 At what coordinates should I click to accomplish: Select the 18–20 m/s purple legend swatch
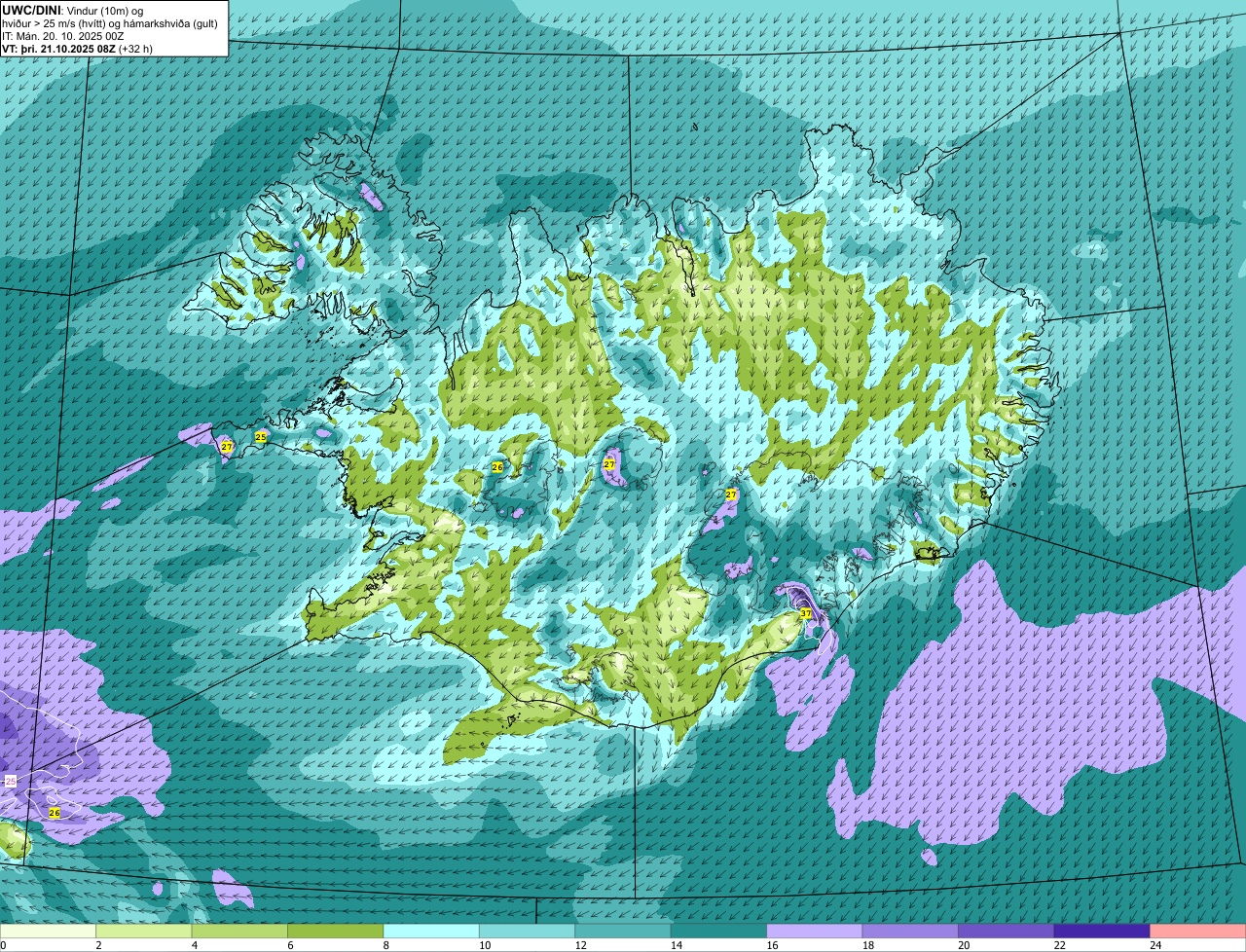pyautogui.click(x=910, y=931)
